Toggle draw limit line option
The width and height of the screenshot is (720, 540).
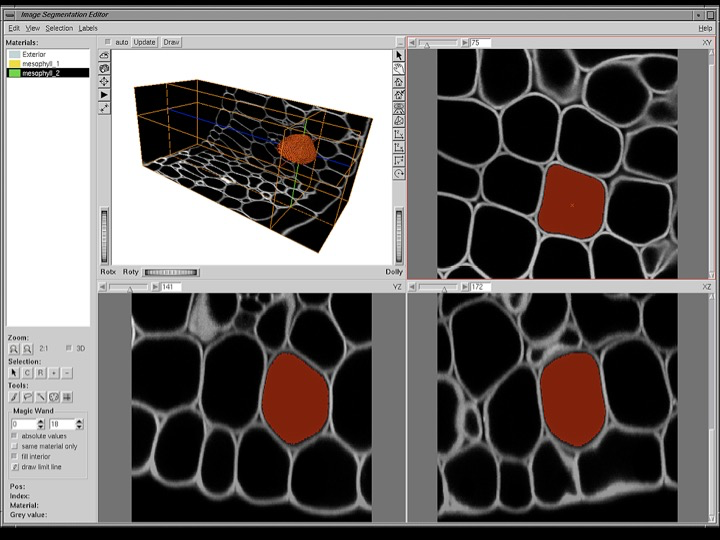pos(15,467)
